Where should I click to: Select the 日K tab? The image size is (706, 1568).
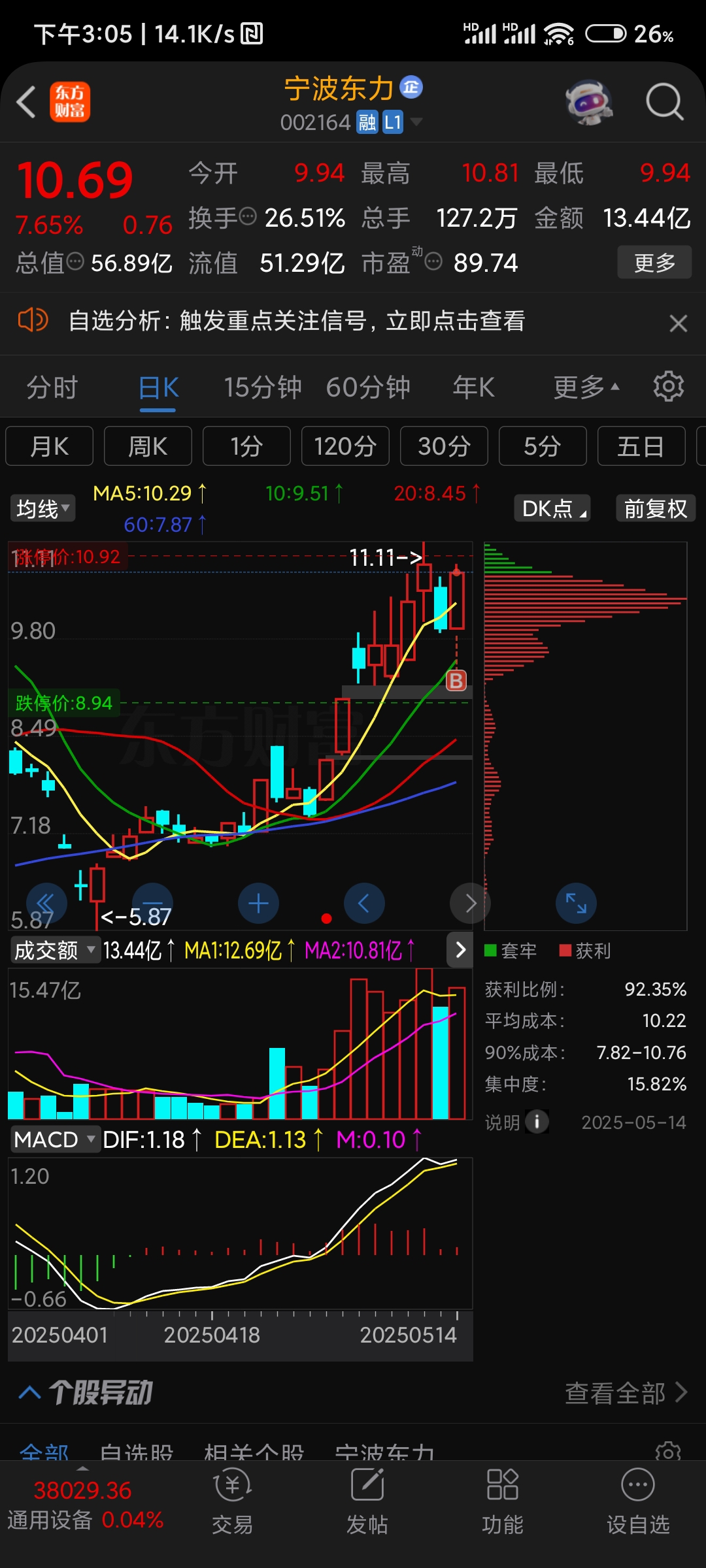158,387
